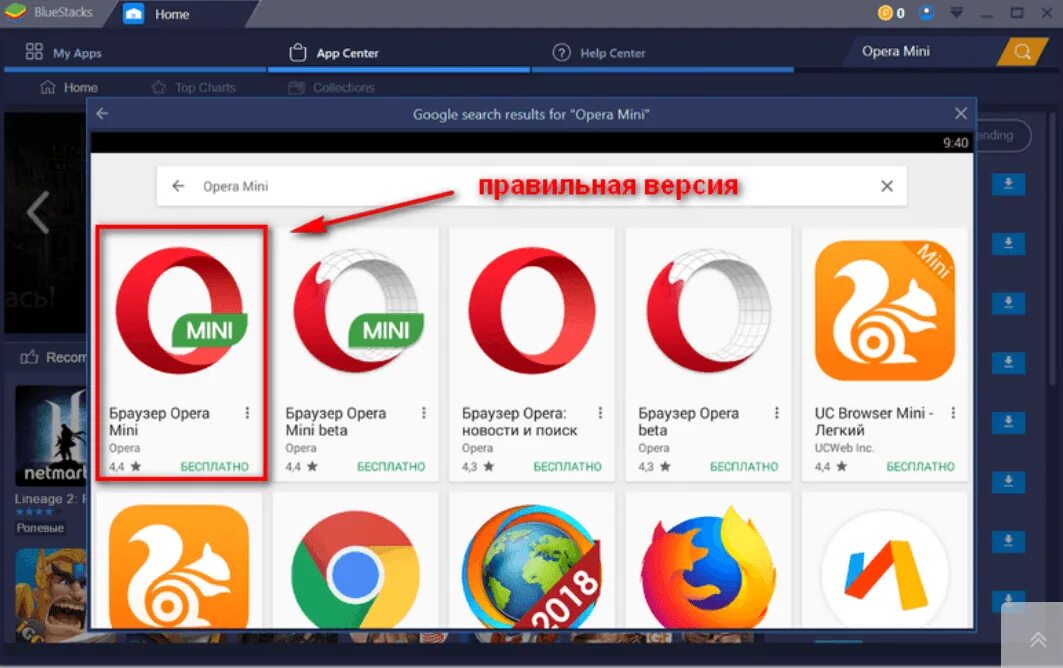Open options menu for Opera Mini beta

pos(424,412)
